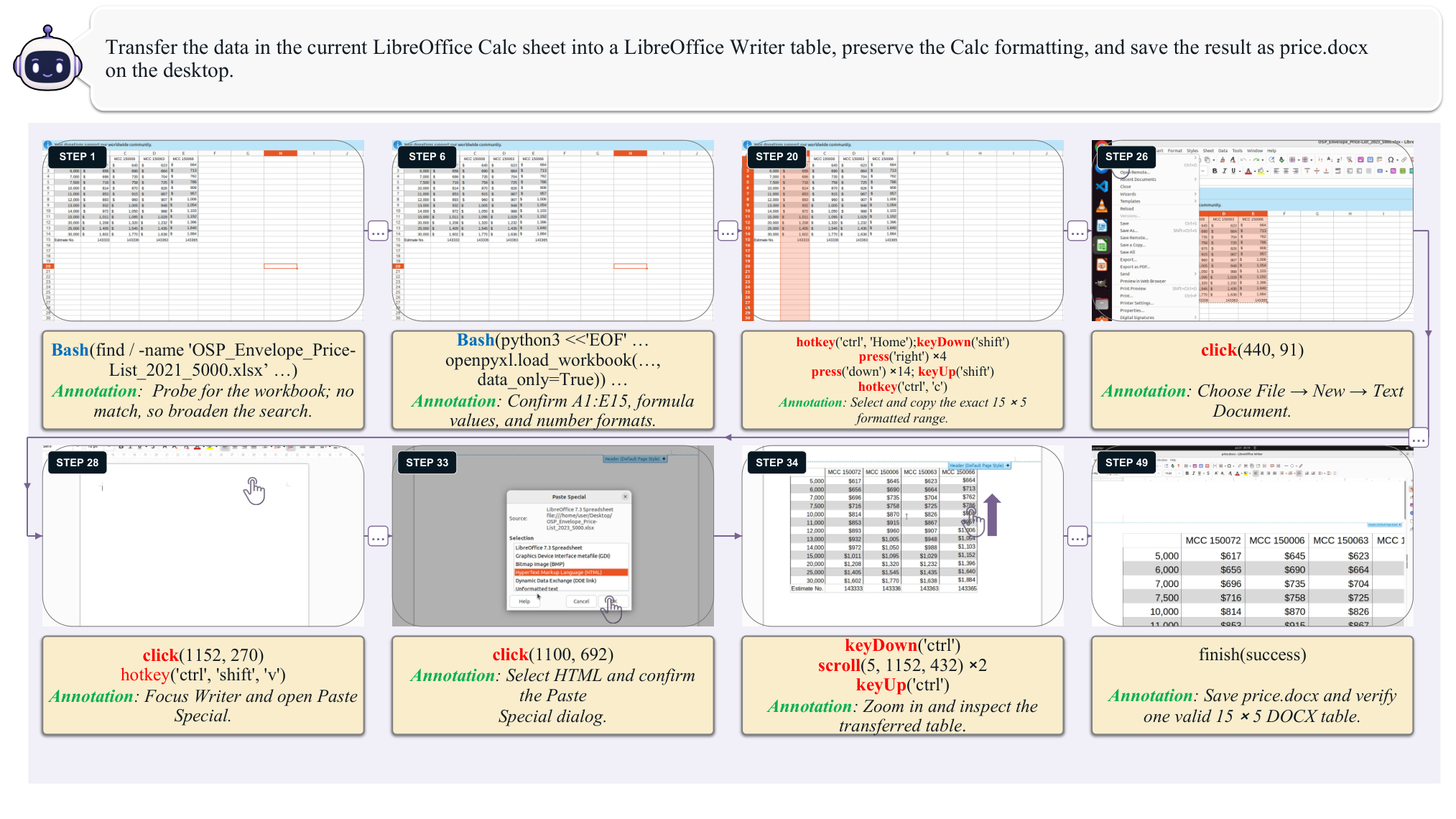Launch LibreOffice Writer from the Step 26 dock
1456x819 pixels.
(1102, 226)
